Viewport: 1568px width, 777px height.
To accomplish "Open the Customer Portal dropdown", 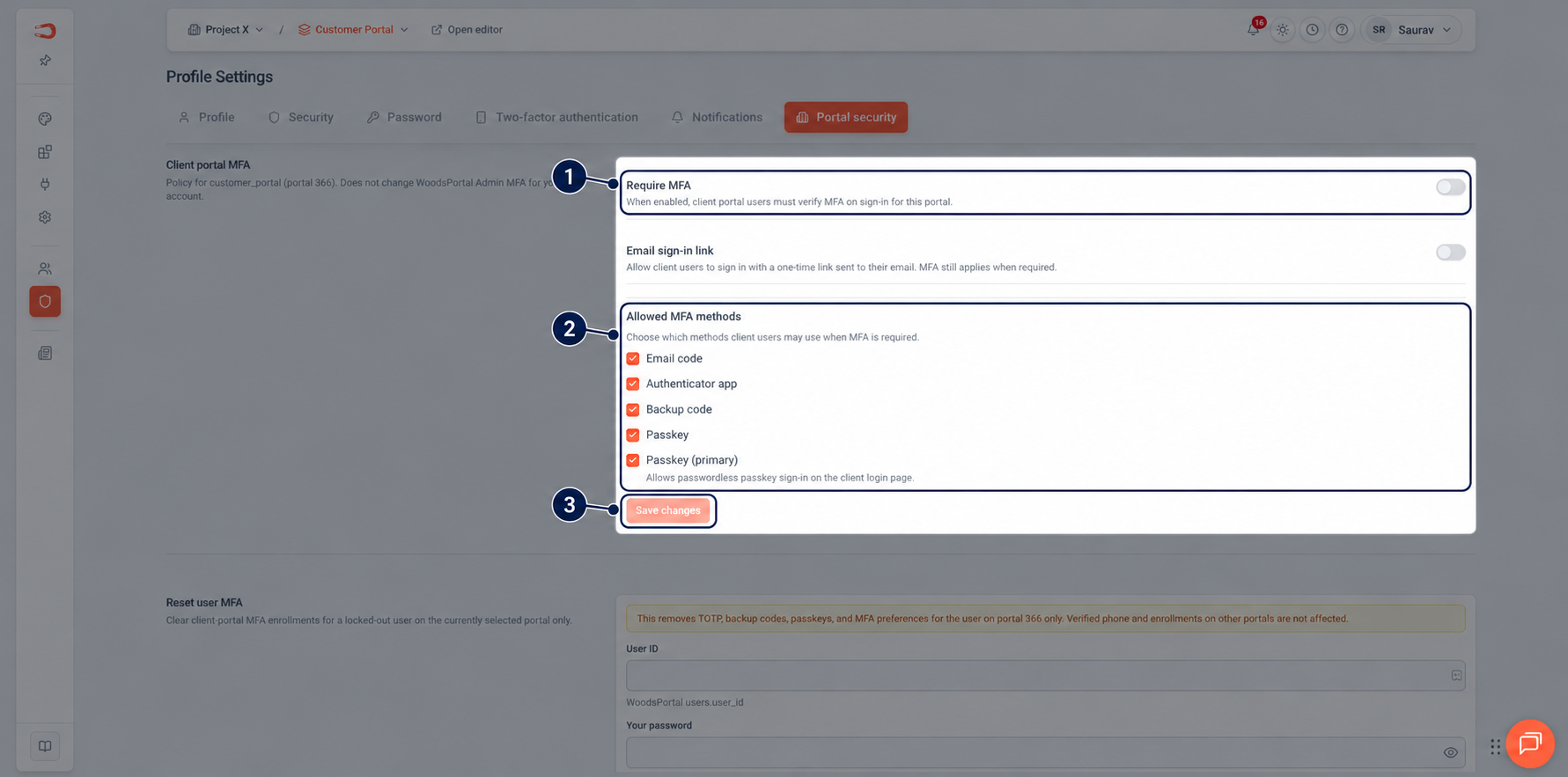I will point(353,30).
